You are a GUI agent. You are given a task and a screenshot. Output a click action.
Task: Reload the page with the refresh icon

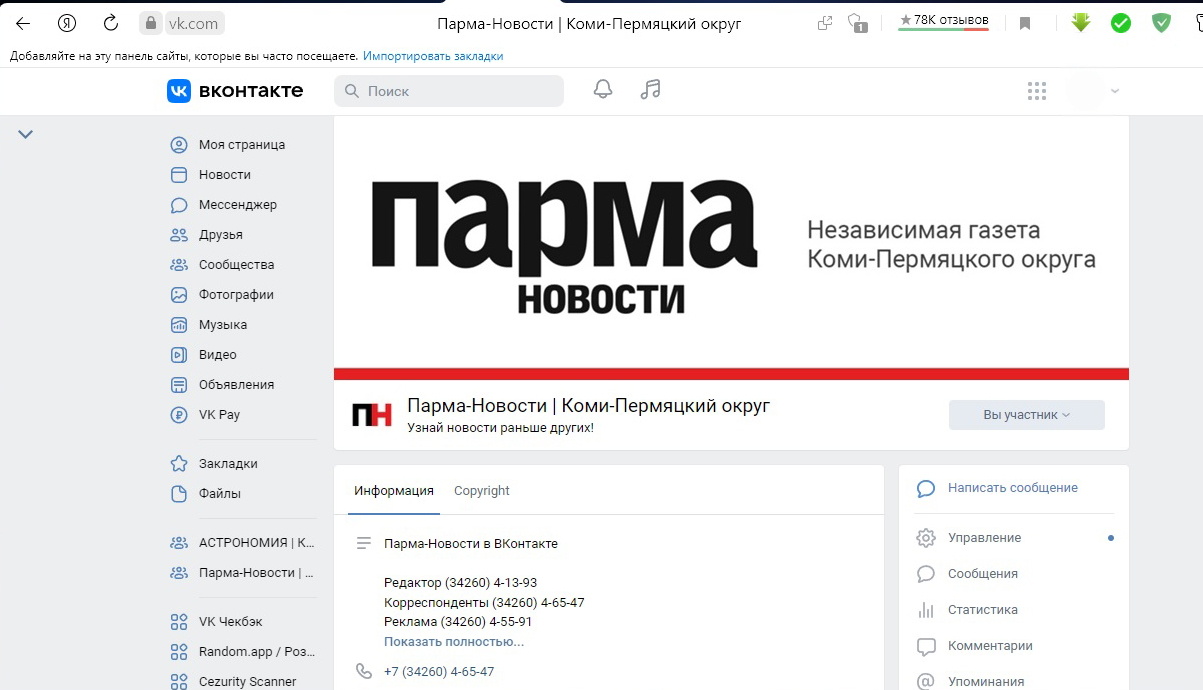pyautogui.click(x=111, y=23)
